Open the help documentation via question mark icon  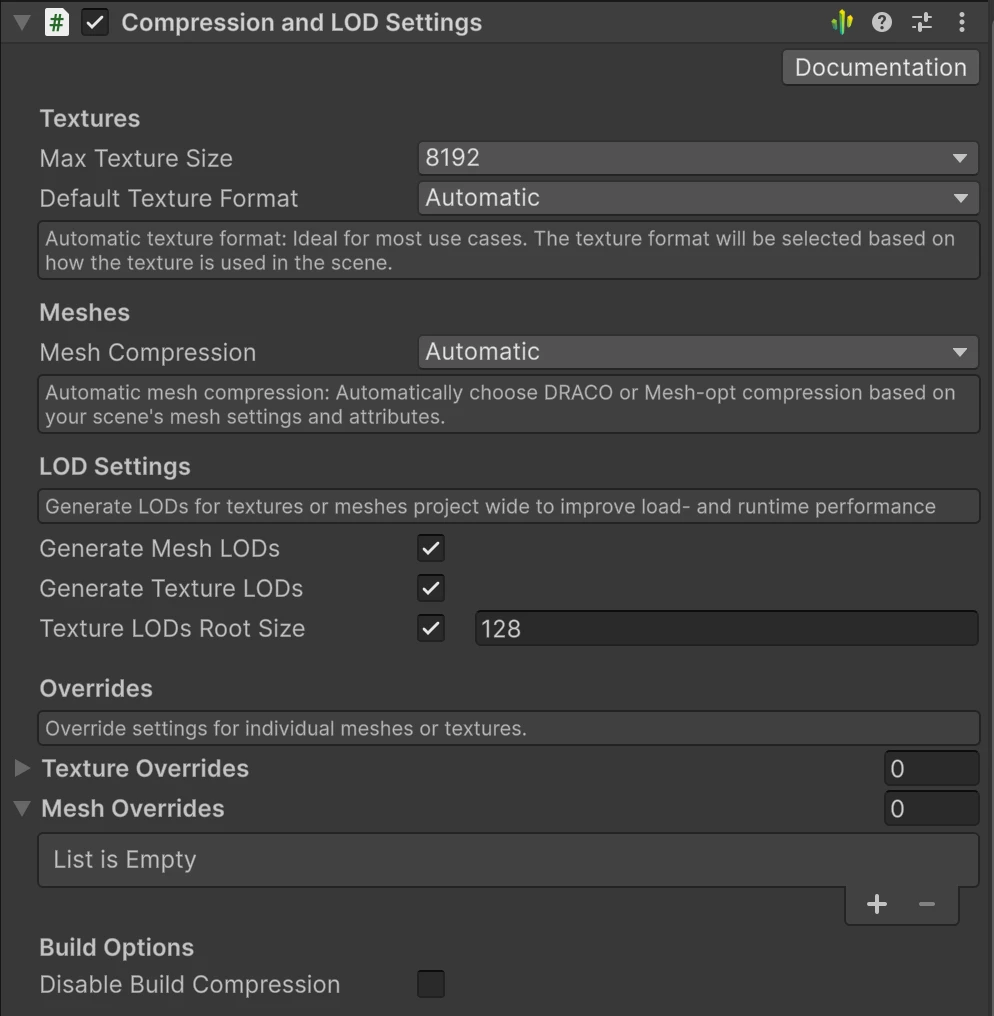point(881,21)
